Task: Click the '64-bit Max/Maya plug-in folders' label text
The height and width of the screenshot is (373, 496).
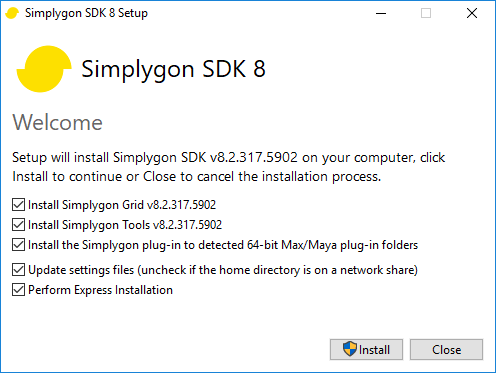Action: (332, 245)
